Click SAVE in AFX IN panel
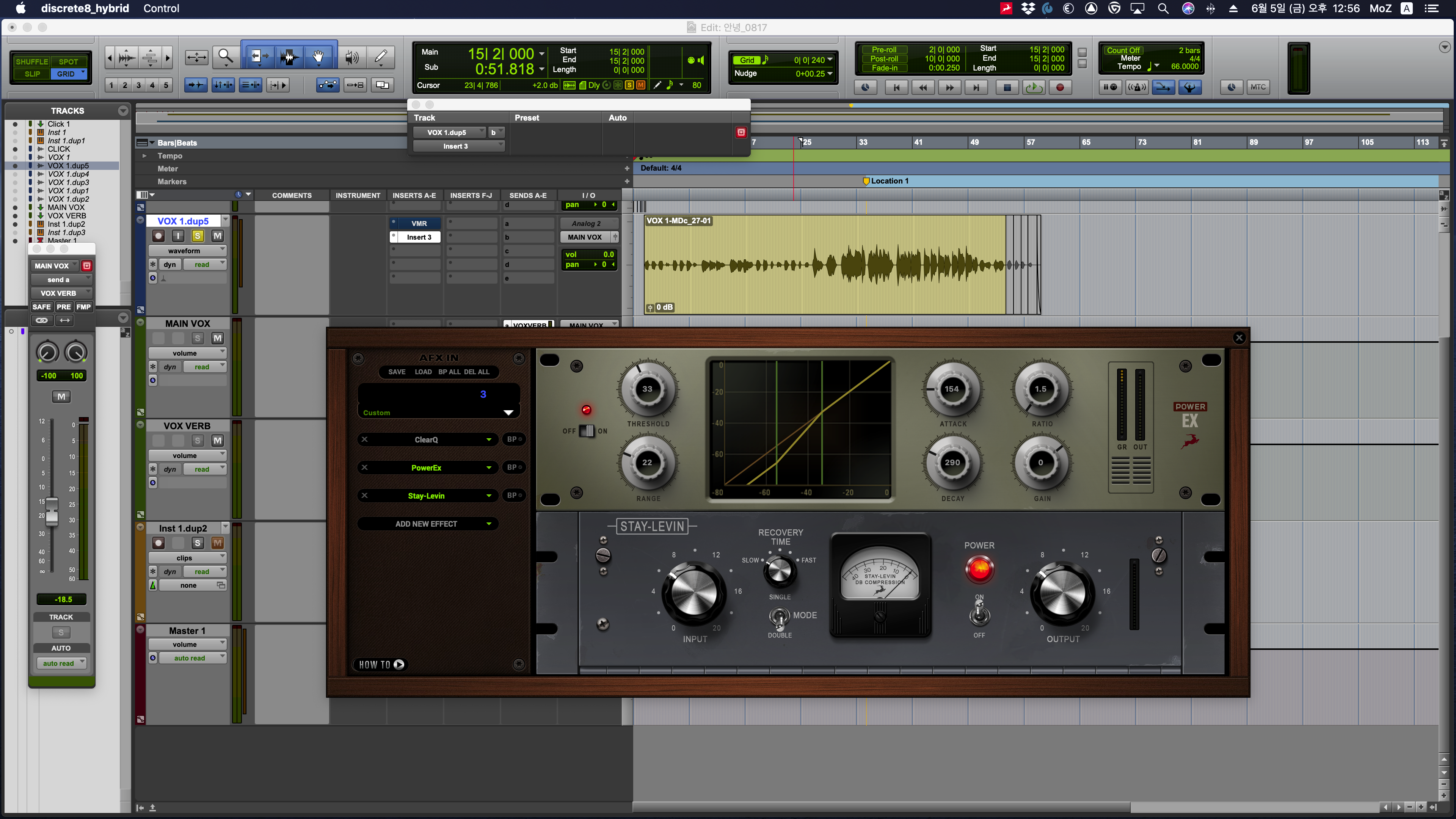This screenshot has width=1456, height=819. (x=397, y=371)
